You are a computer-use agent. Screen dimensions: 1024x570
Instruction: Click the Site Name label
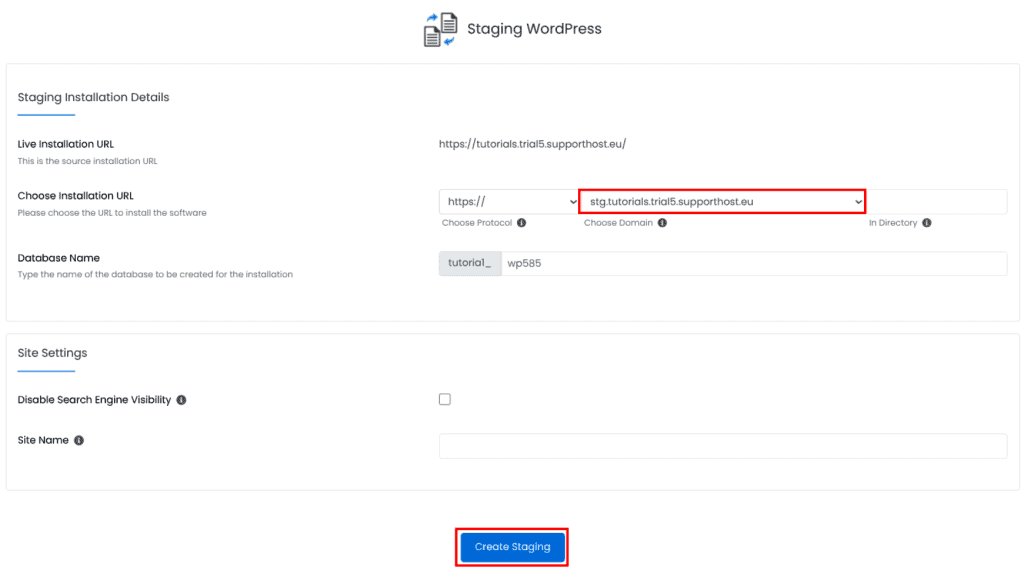tap(43, 441)
